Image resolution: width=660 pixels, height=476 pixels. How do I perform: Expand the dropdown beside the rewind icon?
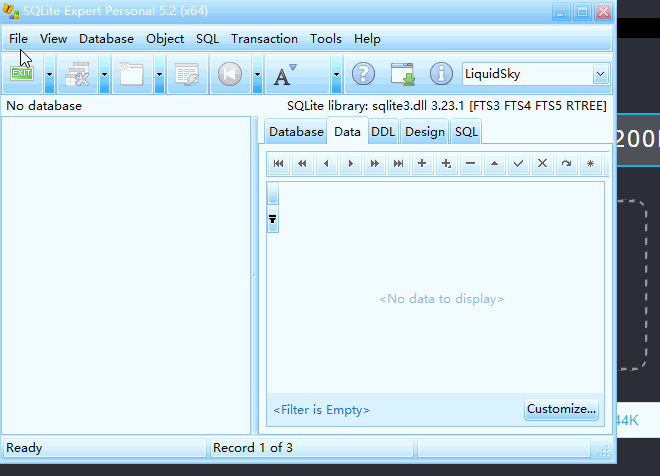pyautogui.click(x=257, y=74)
